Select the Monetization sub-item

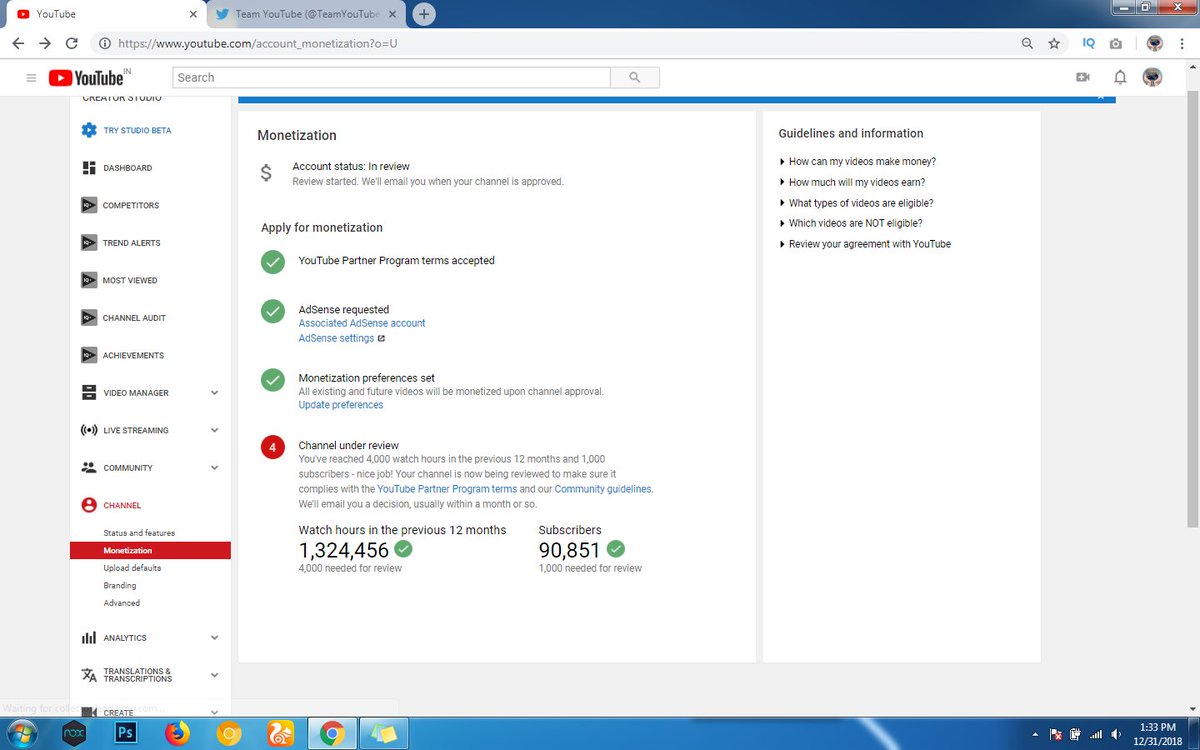coord(150,551)
